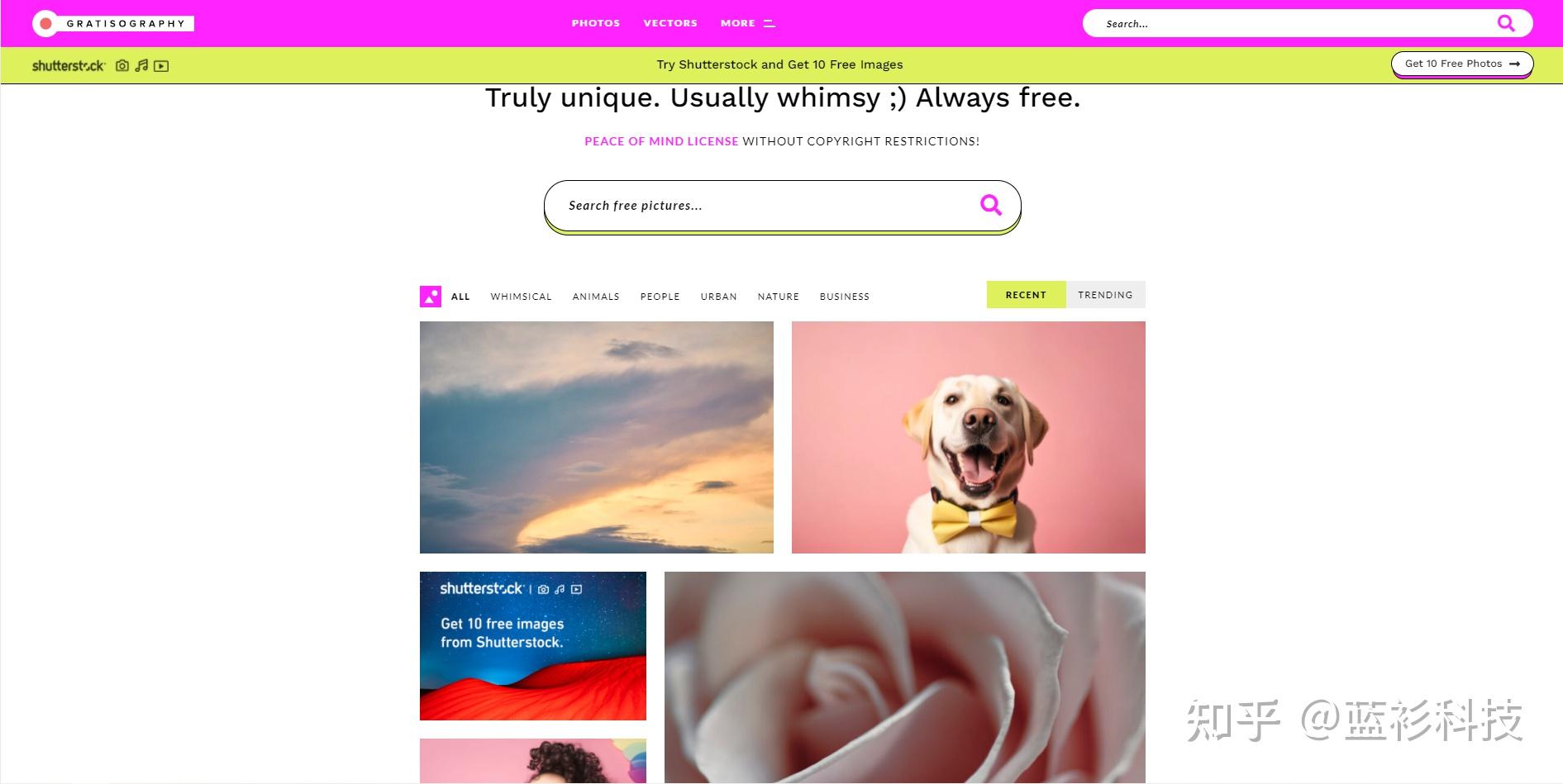Screen dimensions: 1563x784
Task: Click the magenta search icon in main search box
Action: click(991, 204)
